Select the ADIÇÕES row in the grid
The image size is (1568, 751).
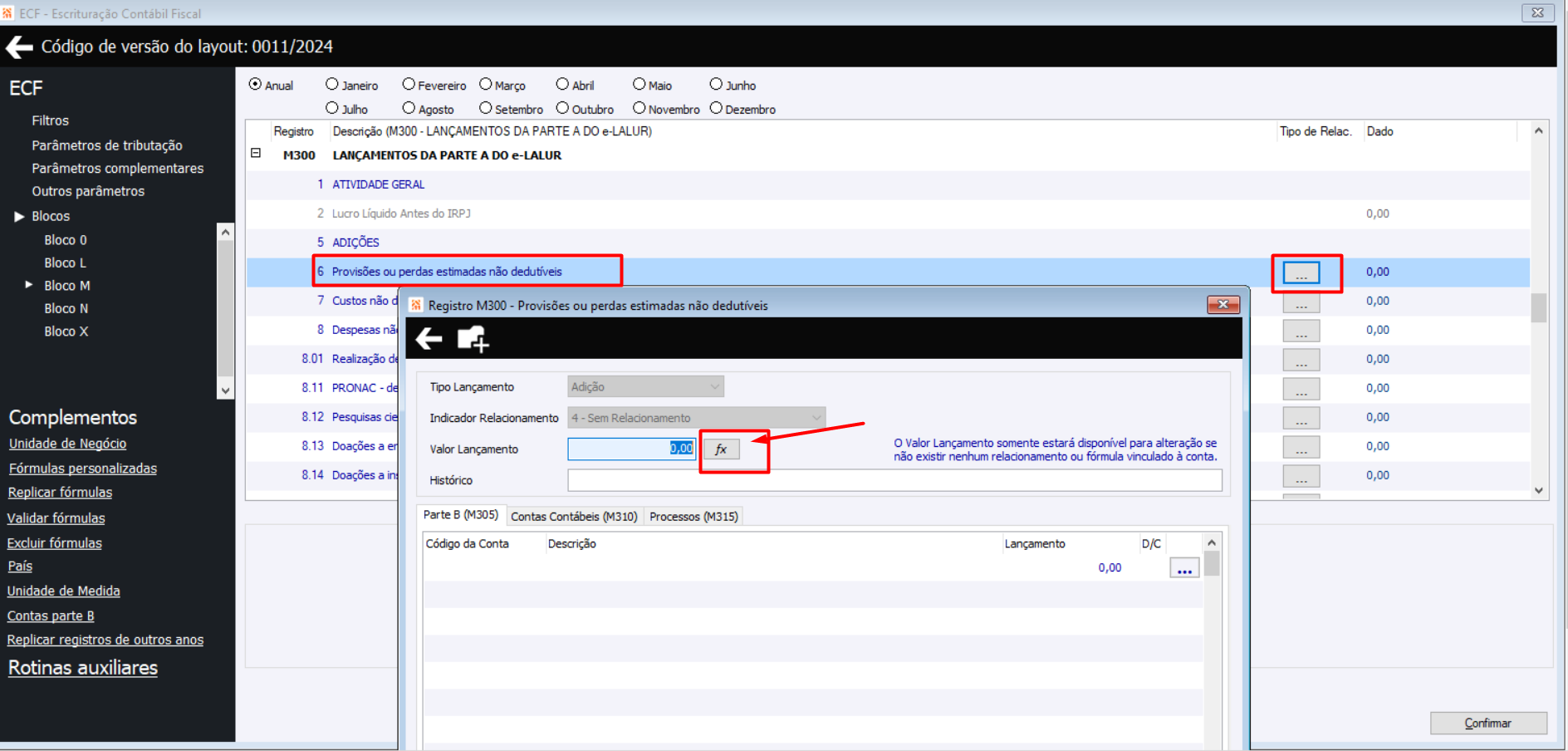[888, 243]
